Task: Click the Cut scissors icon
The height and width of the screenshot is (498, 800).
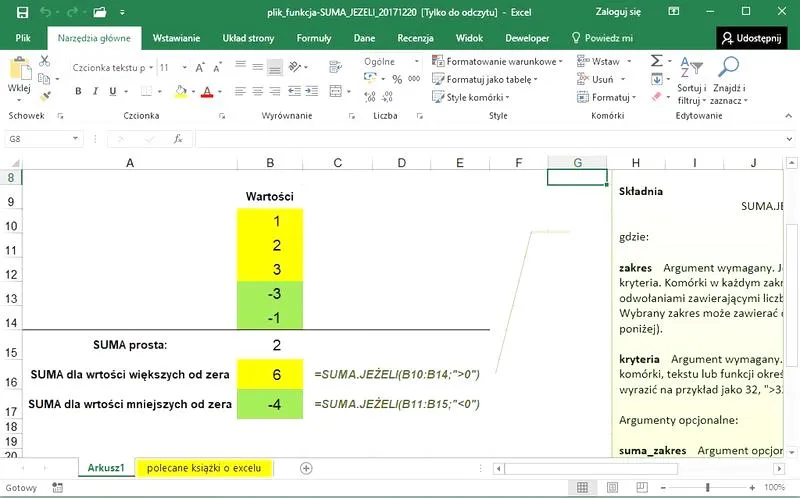Action: tap(44, 61)
